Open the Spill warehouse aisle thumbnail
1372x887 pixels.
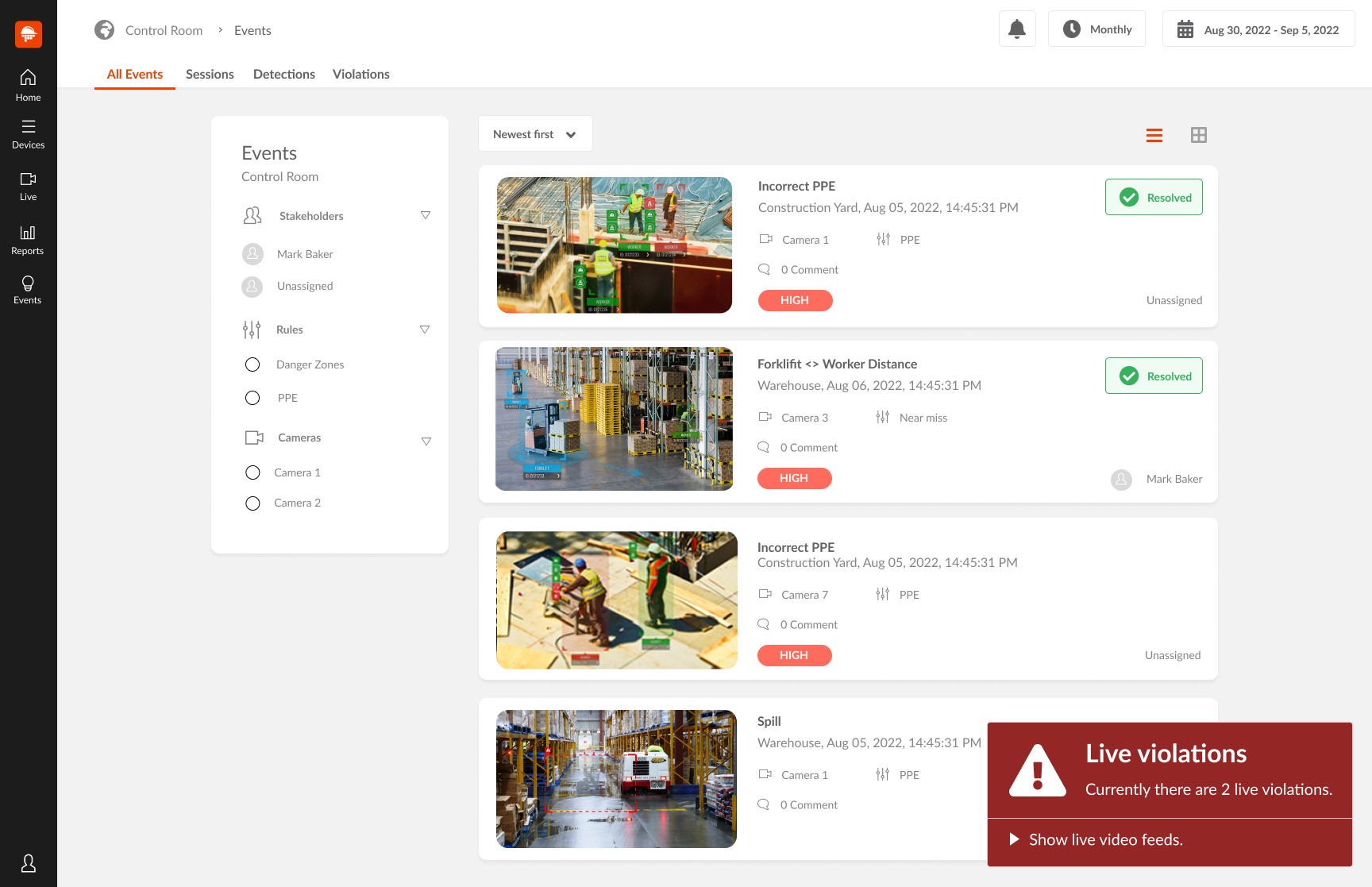click(x=616, y=779)
